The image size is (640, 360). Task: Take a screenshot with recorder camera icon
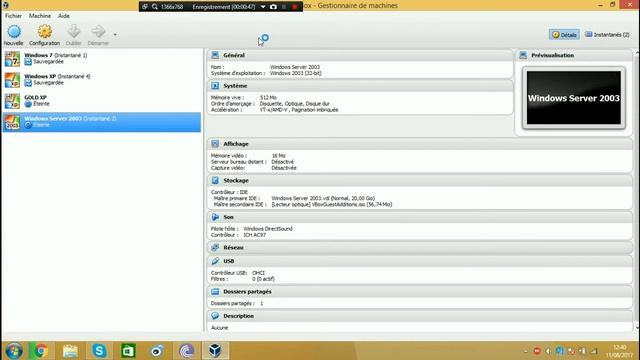273,7
